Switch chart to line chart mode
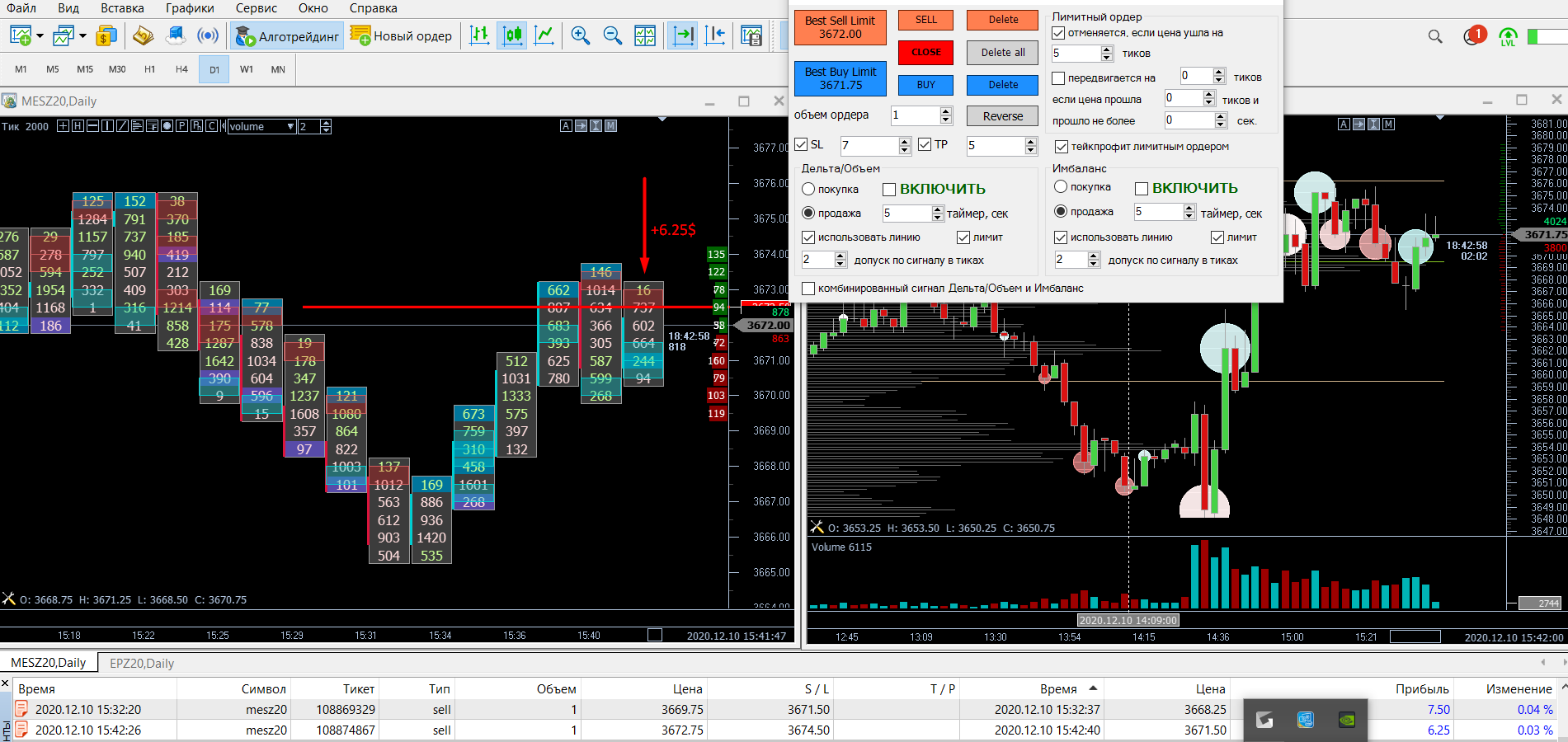This screenshot has height=742, width=1568. click(544, 35)
